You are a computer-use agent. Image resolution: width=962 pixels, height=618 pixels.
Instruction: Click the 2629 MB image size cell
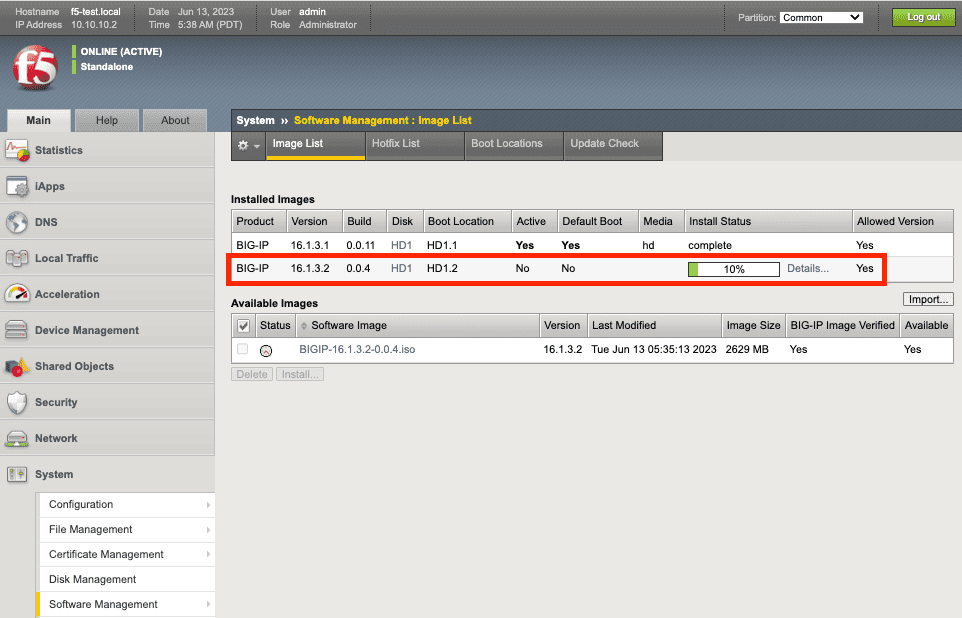click(747, 349)
